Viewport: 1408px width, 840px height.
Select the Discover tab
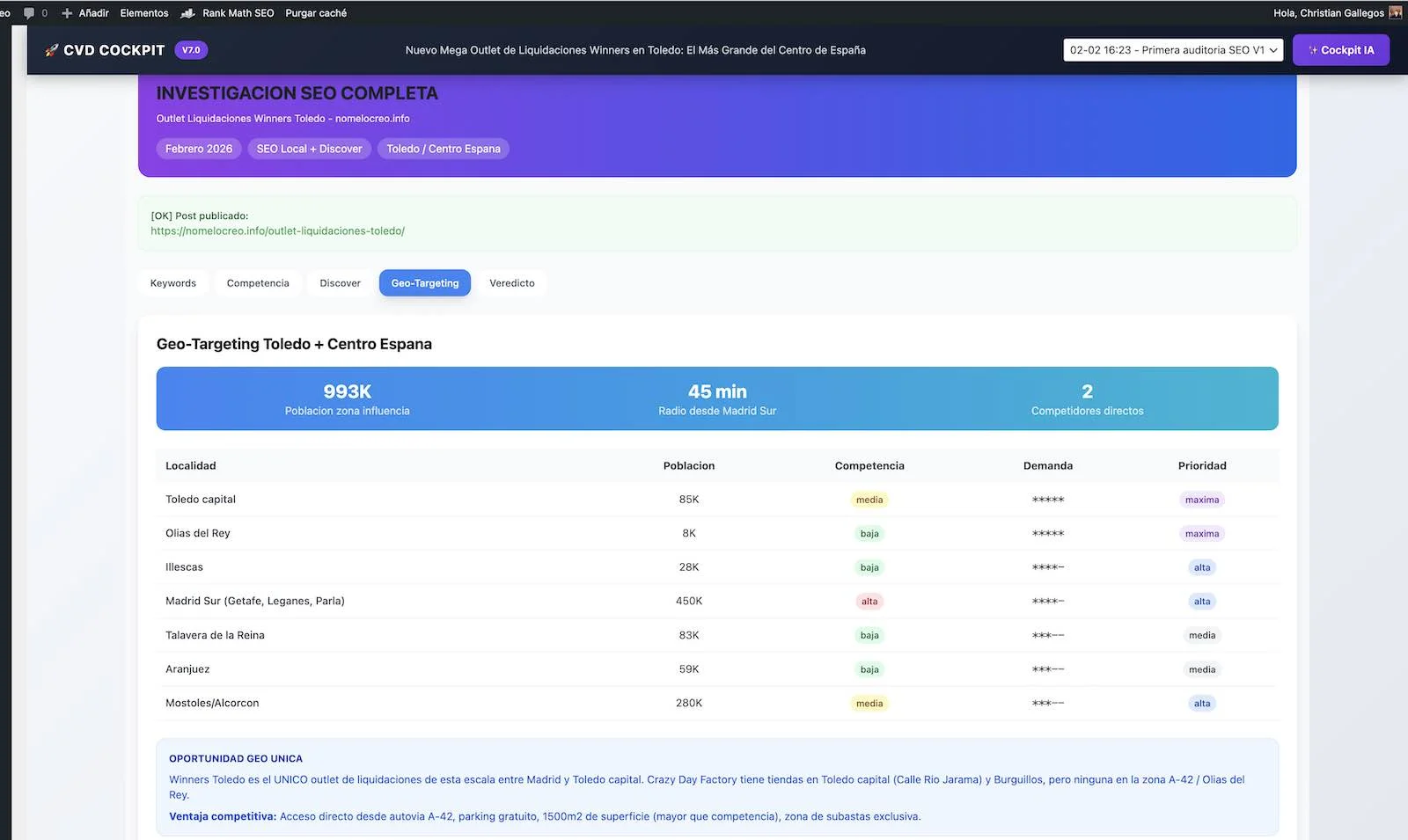(x=340, y=282)
